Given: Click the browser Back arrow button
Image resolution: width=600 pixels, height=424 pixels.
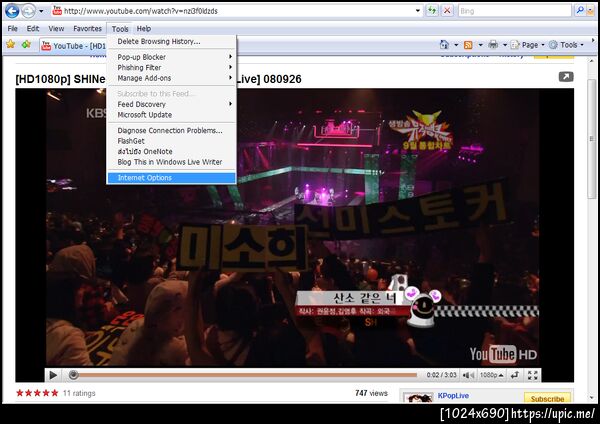Looking at the screenshot, I should pyautogui.click(x=12, y=11).
